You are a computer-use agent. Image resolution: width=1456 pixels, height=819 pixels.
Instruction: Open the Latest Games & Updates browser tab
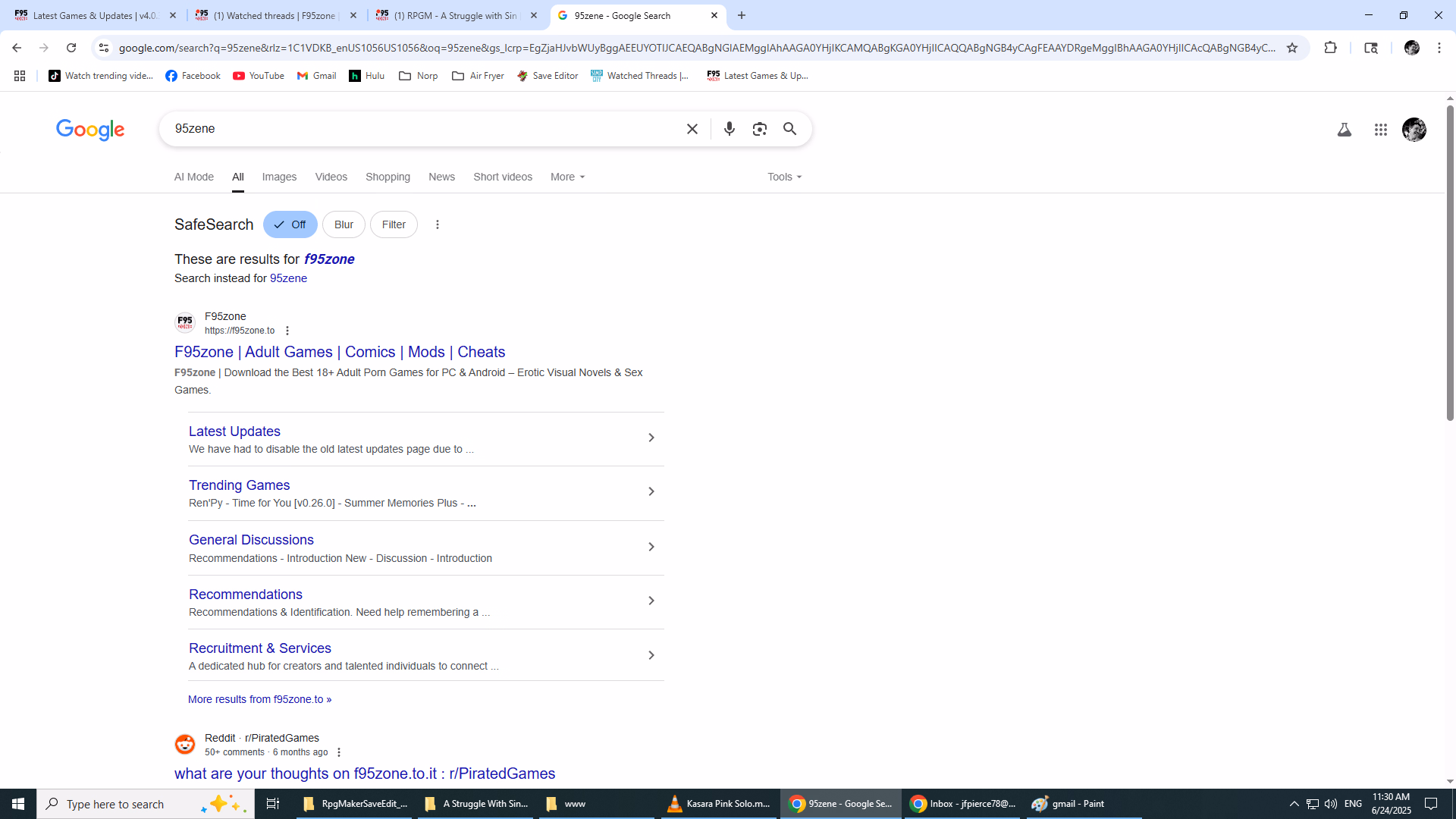point(95,15)
